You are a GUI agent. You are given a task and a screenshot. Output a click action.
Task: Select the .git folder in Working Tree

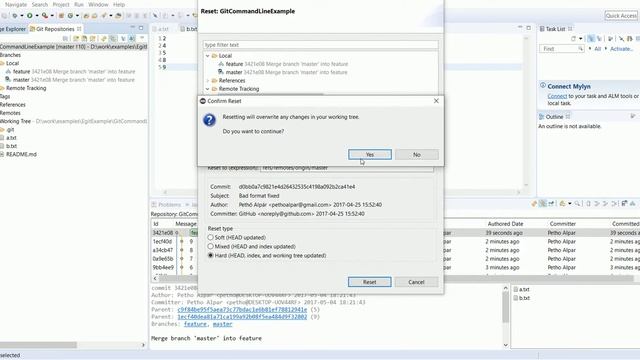click(x=8, y=129)
